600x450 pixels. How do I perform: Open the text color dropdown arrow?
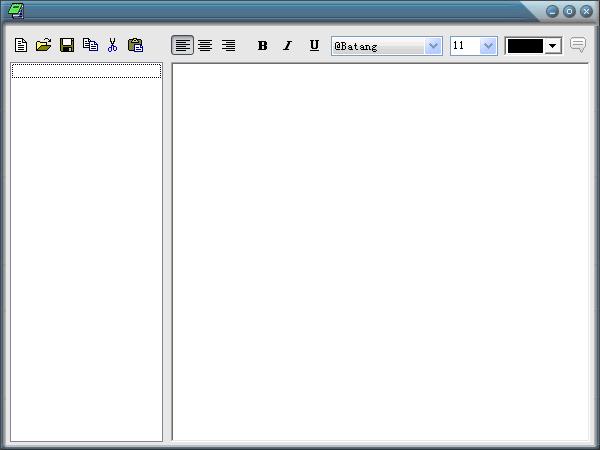point(553,46)
